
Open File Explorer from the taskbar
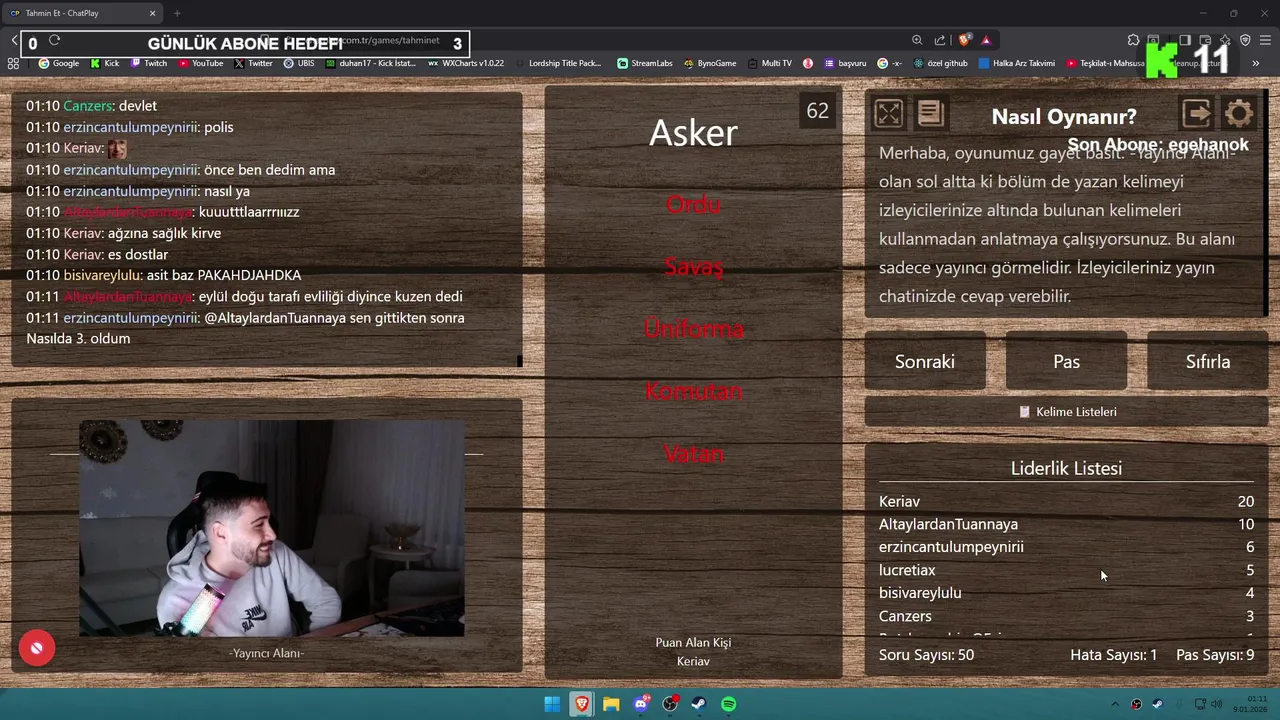click(x=611, y=704)
